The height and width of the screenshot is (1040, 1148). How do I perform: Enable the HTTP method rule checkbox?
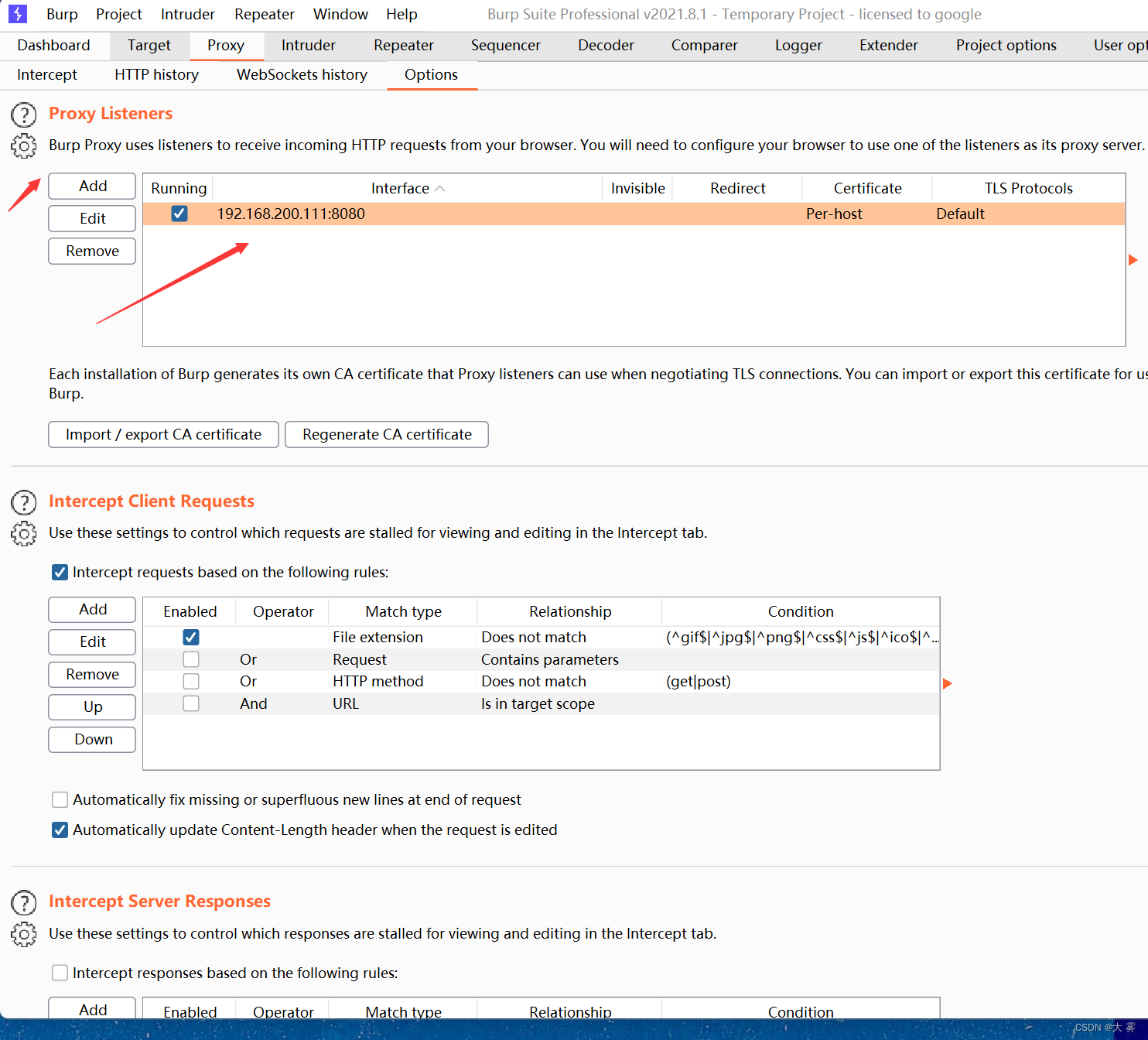click(191, 681)
